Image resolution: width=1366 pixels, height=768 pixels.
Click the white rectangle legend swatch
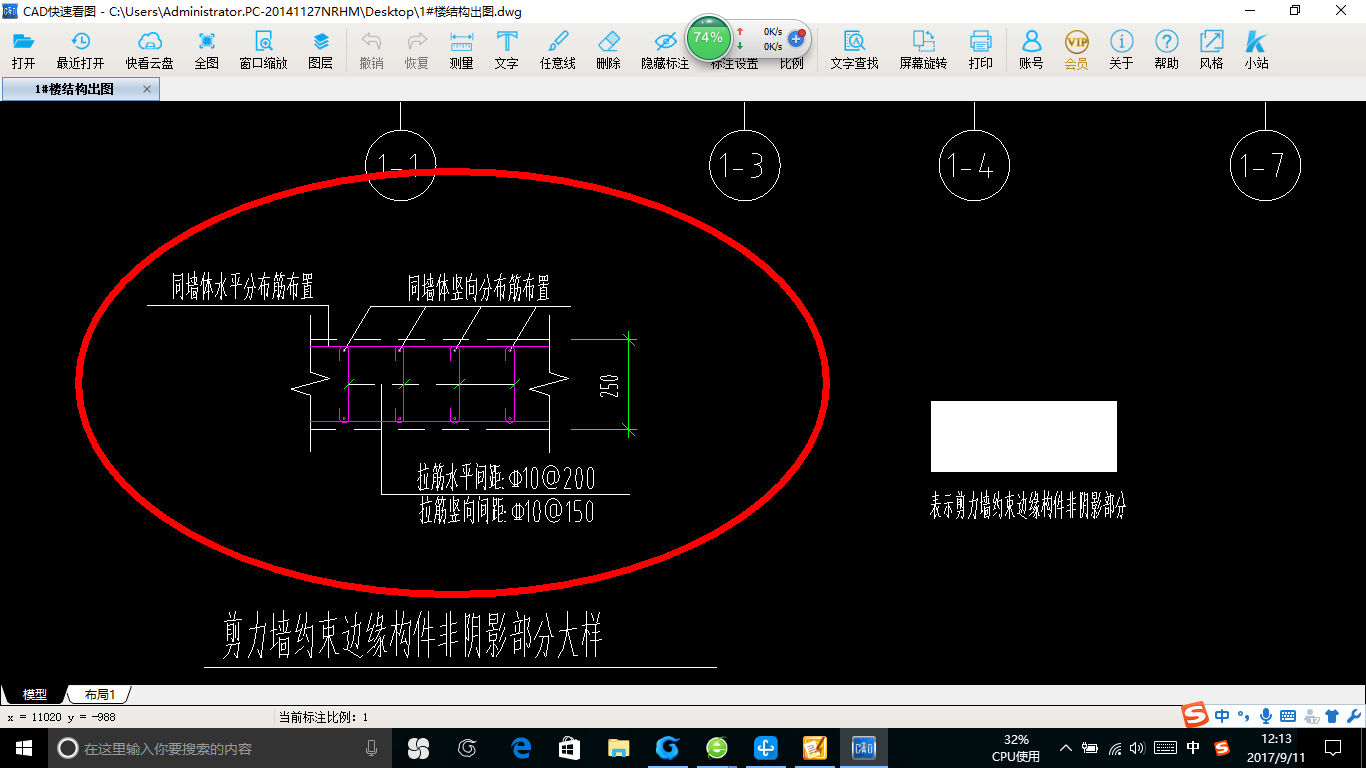(1023, 436)
